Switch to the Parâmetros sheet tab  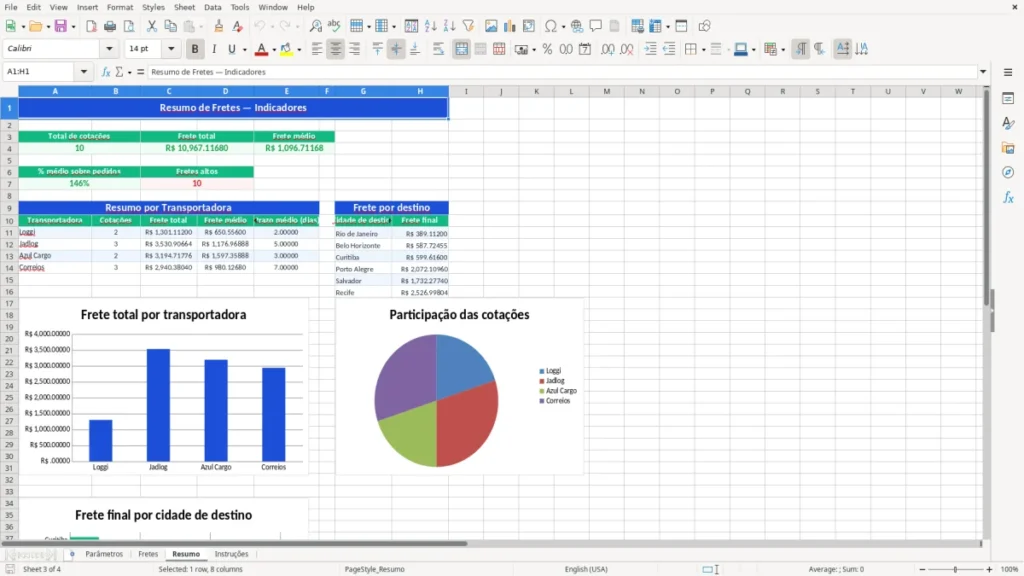pyautogui.click(x=104, y=554)
